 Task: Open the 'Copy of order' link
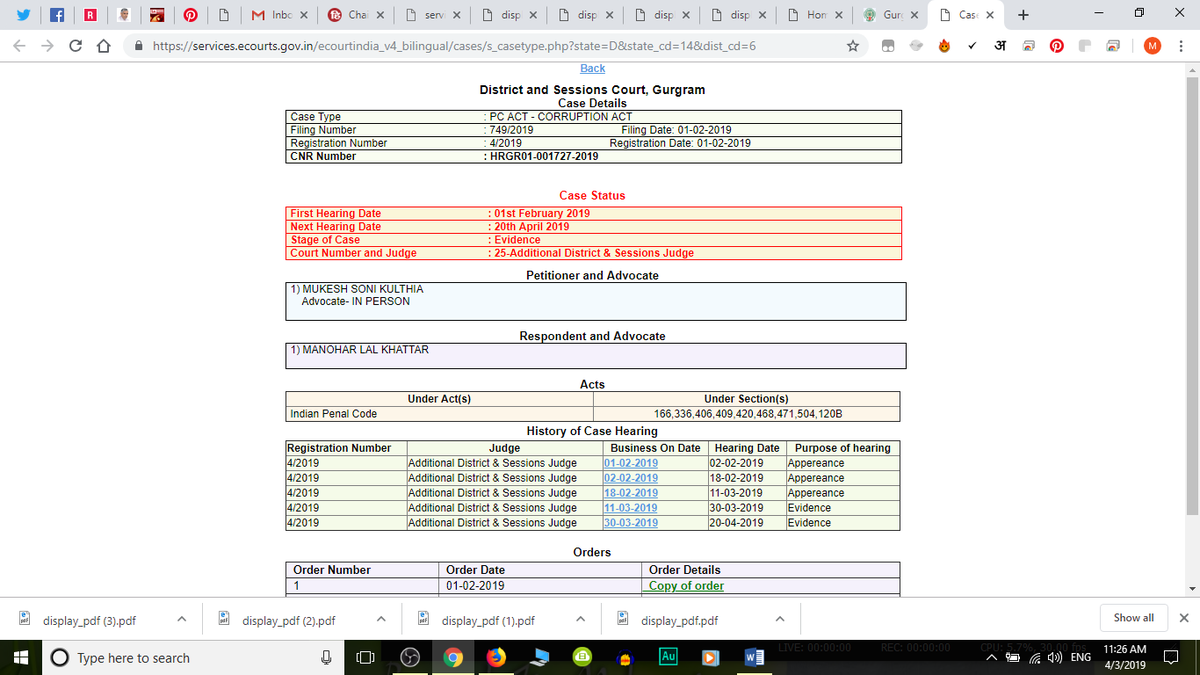(x=686, y=586)
